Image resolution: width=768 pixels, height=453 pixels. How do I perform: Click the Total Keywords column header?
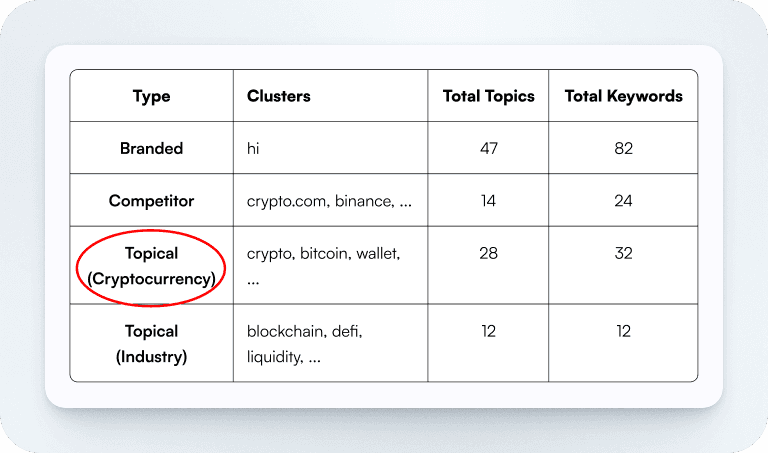pyautogui.click(x=623, y=97)
